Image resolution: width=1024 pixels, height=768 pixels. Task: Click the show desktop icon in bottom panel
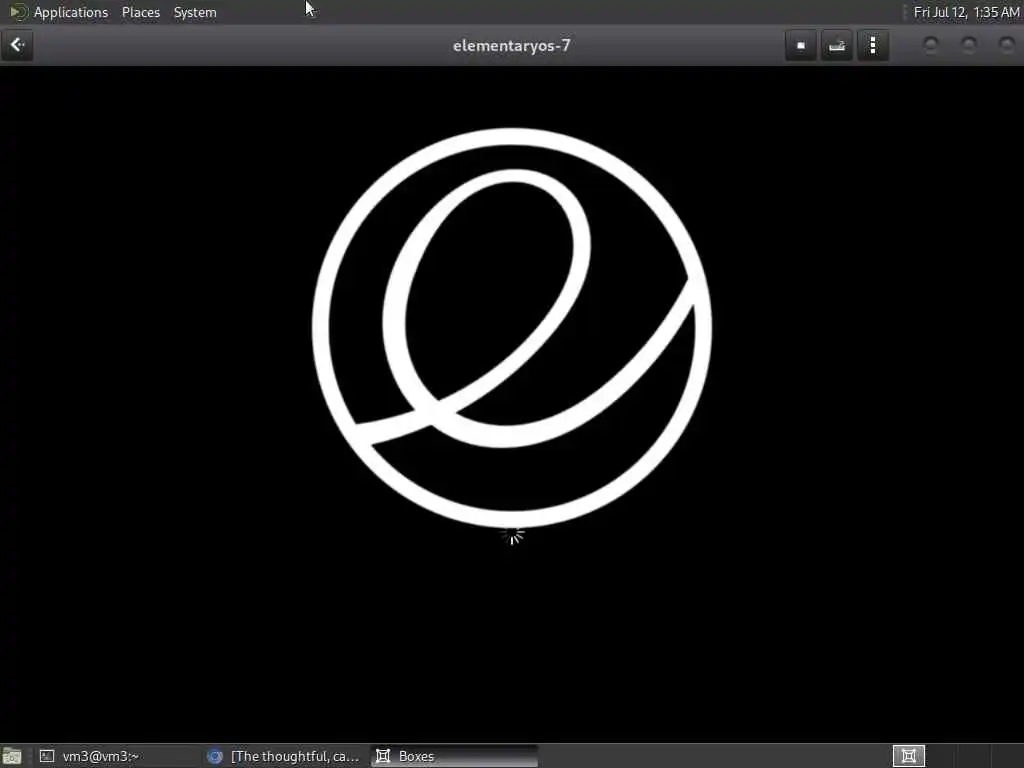click(12, 756)
